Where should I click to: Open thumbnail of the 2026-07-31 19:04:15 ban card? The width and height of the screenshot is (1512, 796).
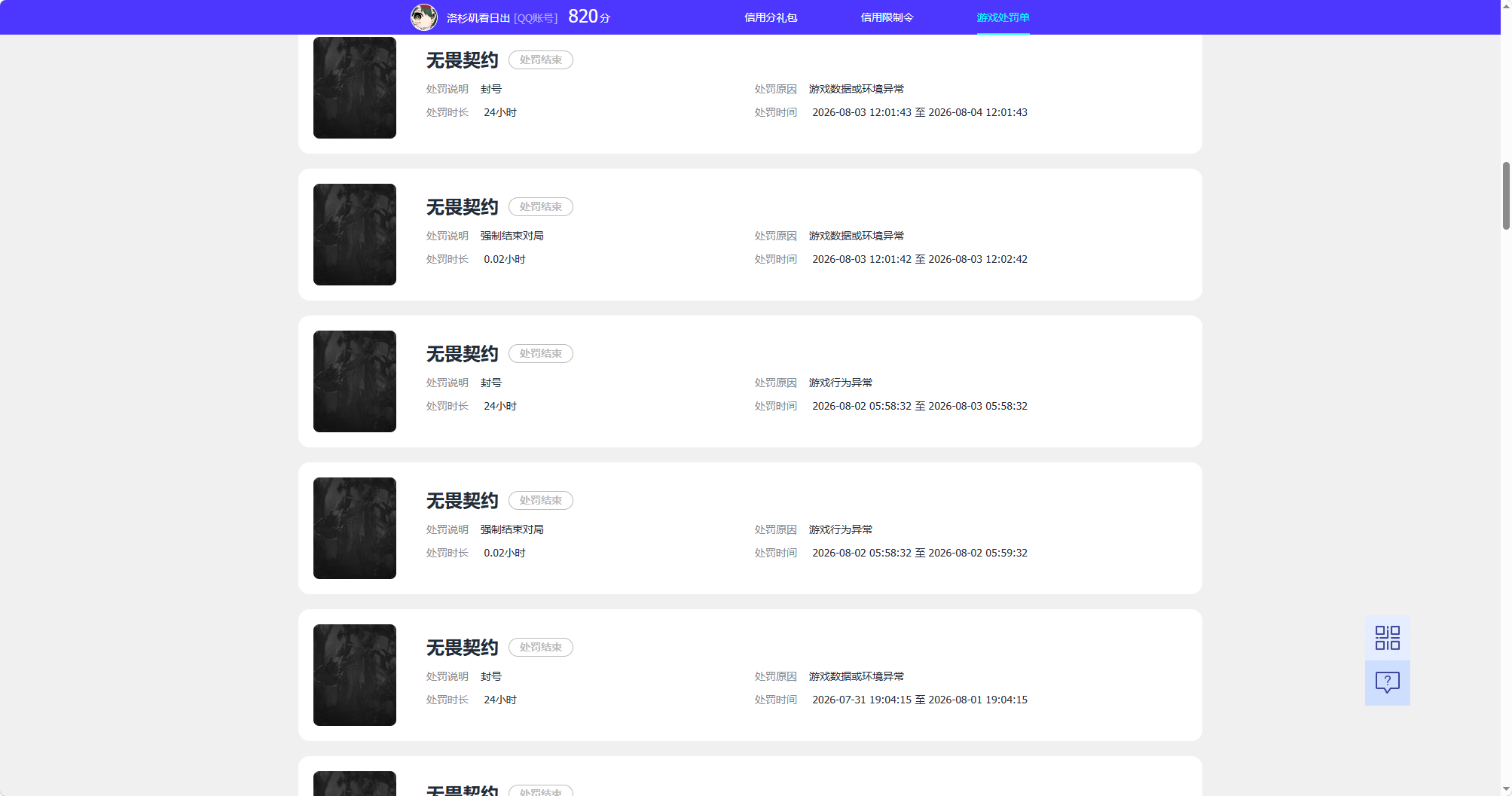tap(355, 675)
